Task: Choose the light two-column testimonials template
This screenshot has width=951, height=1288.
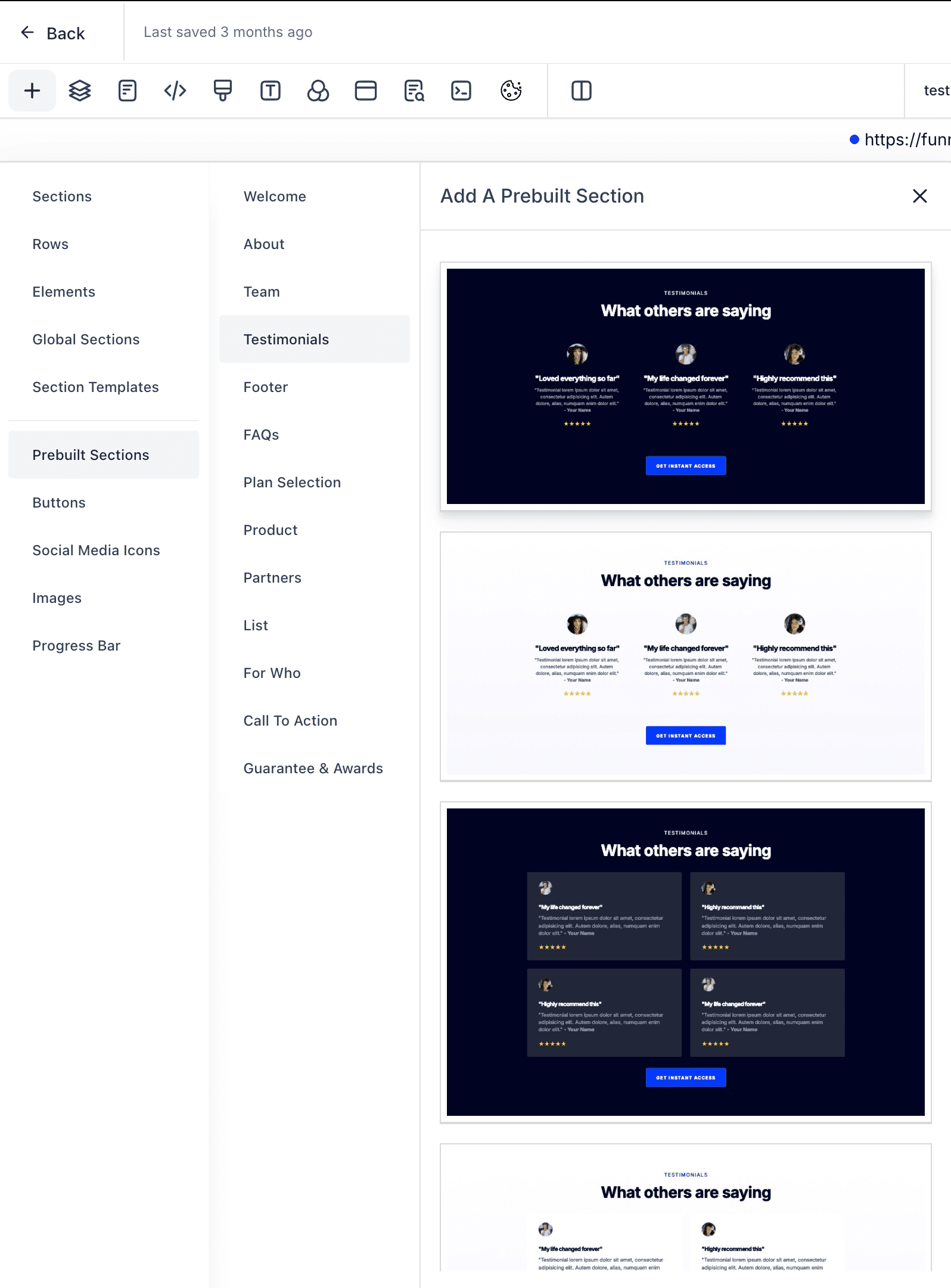Action: [x=686, y=1208]
